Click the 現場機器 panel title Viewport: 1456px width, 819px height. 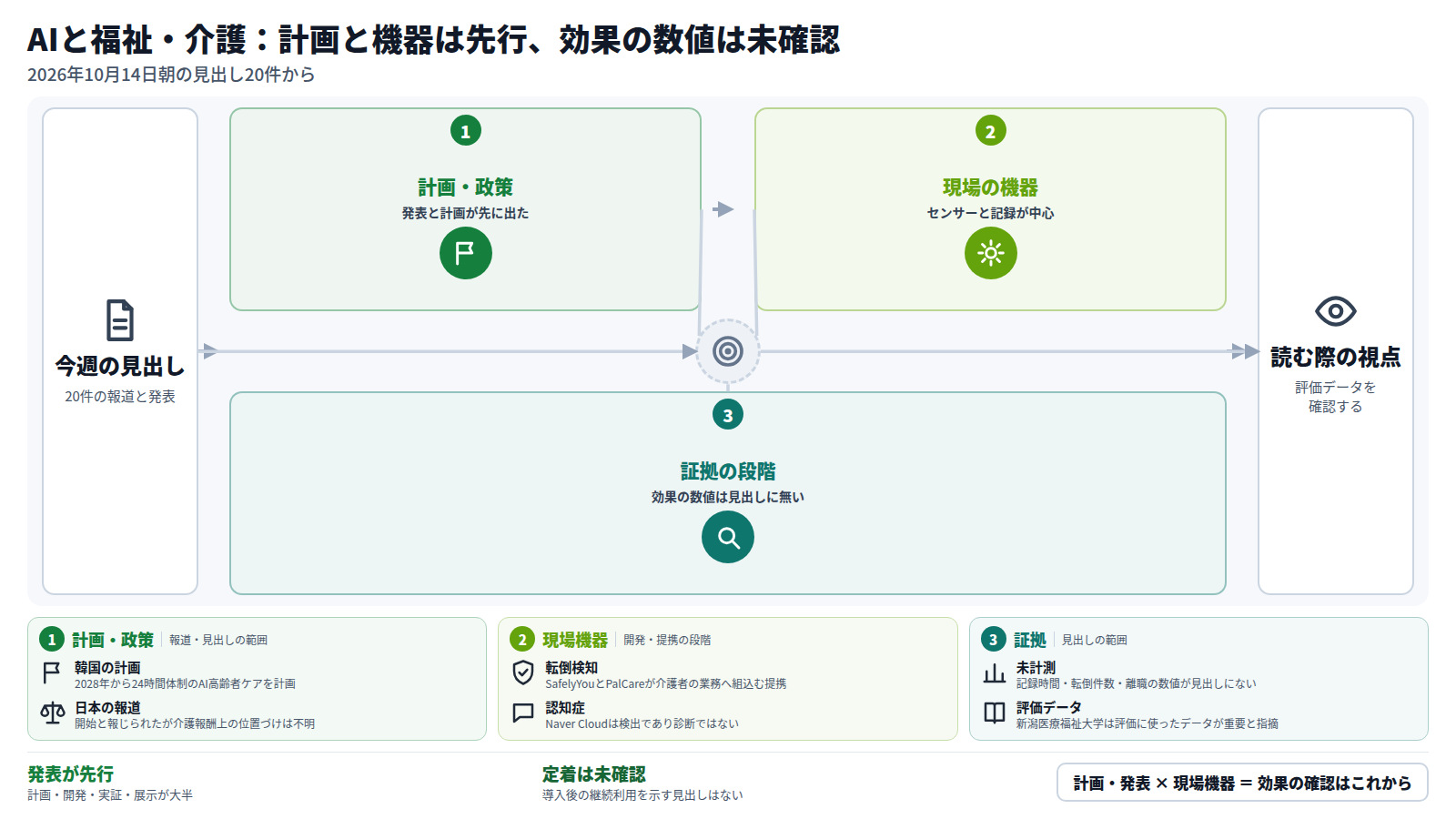point(575,640)
